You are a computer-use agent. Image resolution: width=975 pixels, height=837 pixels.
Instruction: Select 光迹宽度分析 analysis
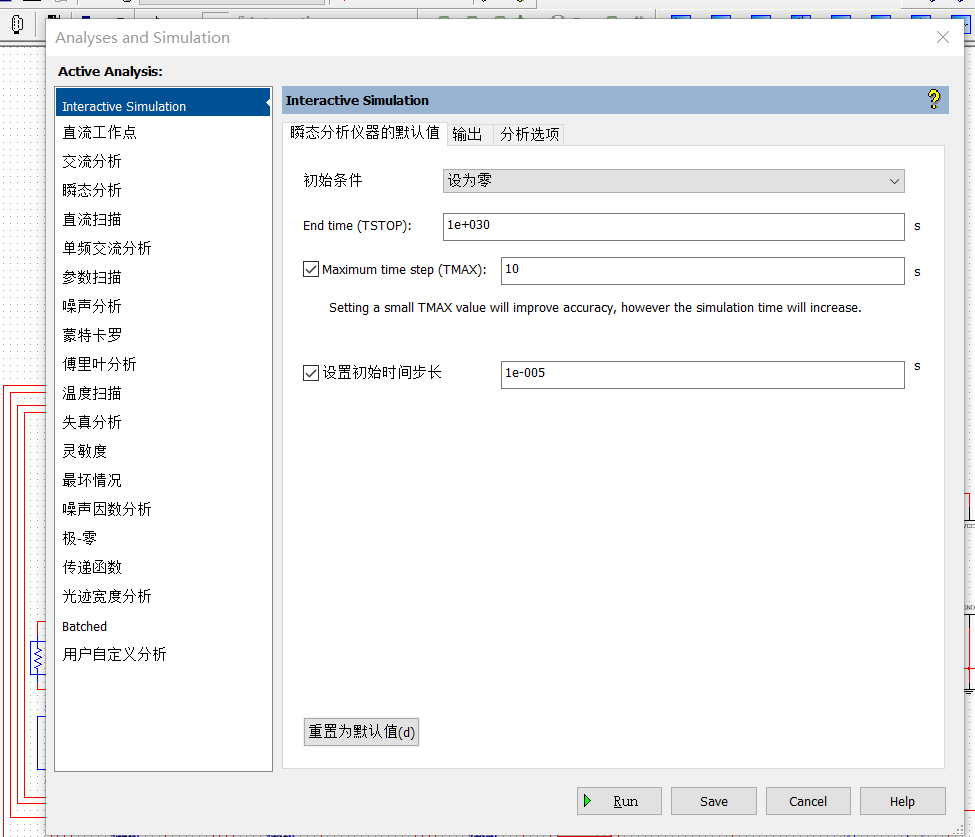(x=107, y=596)
